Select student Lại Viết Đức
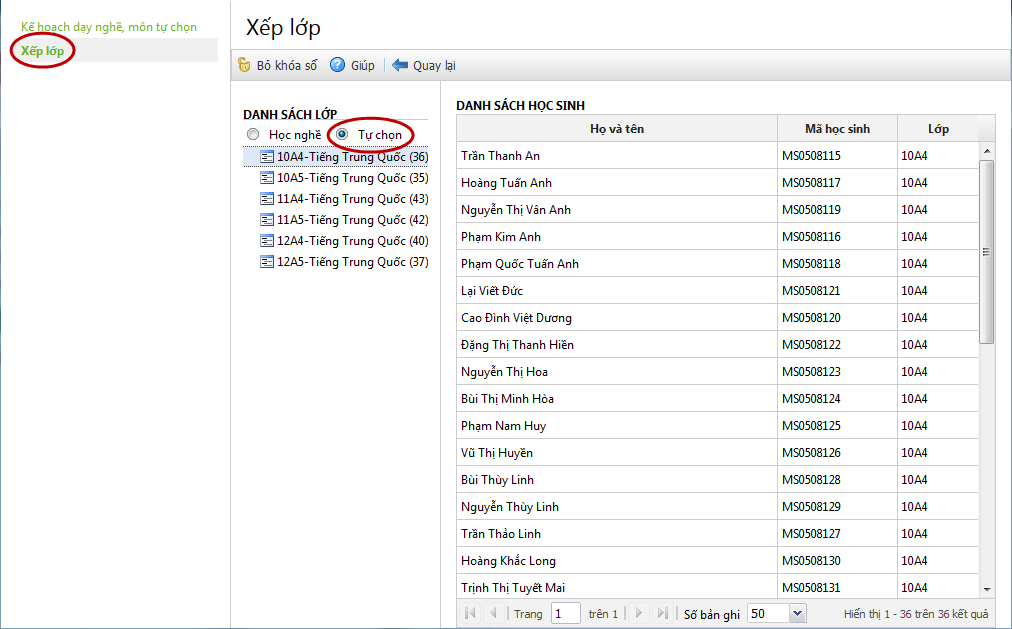Image resolution: width=1012 pixels, height=629 pixels. coord(492,290)
